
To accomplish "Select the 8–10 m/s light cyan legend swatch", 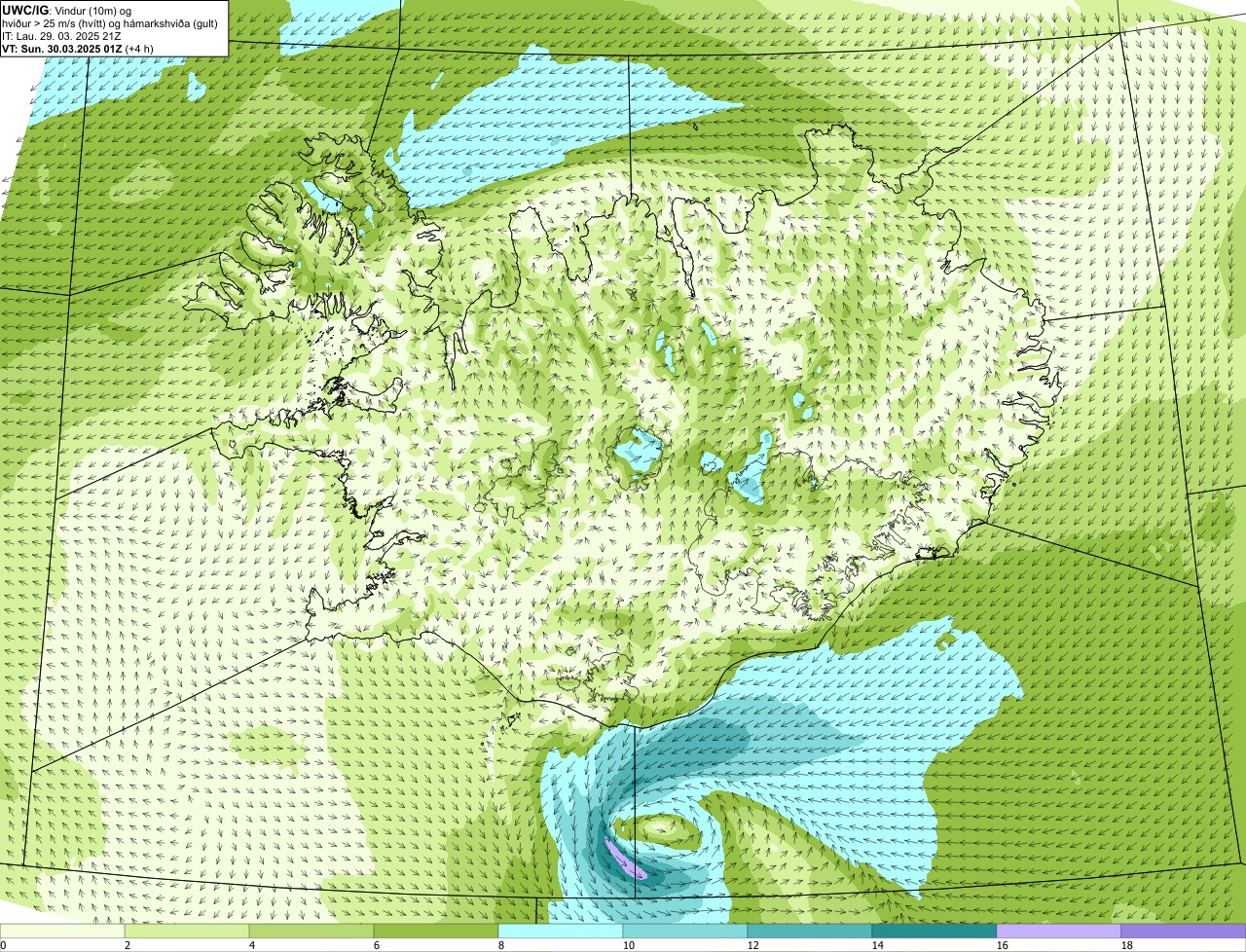I will pos(561,931).
